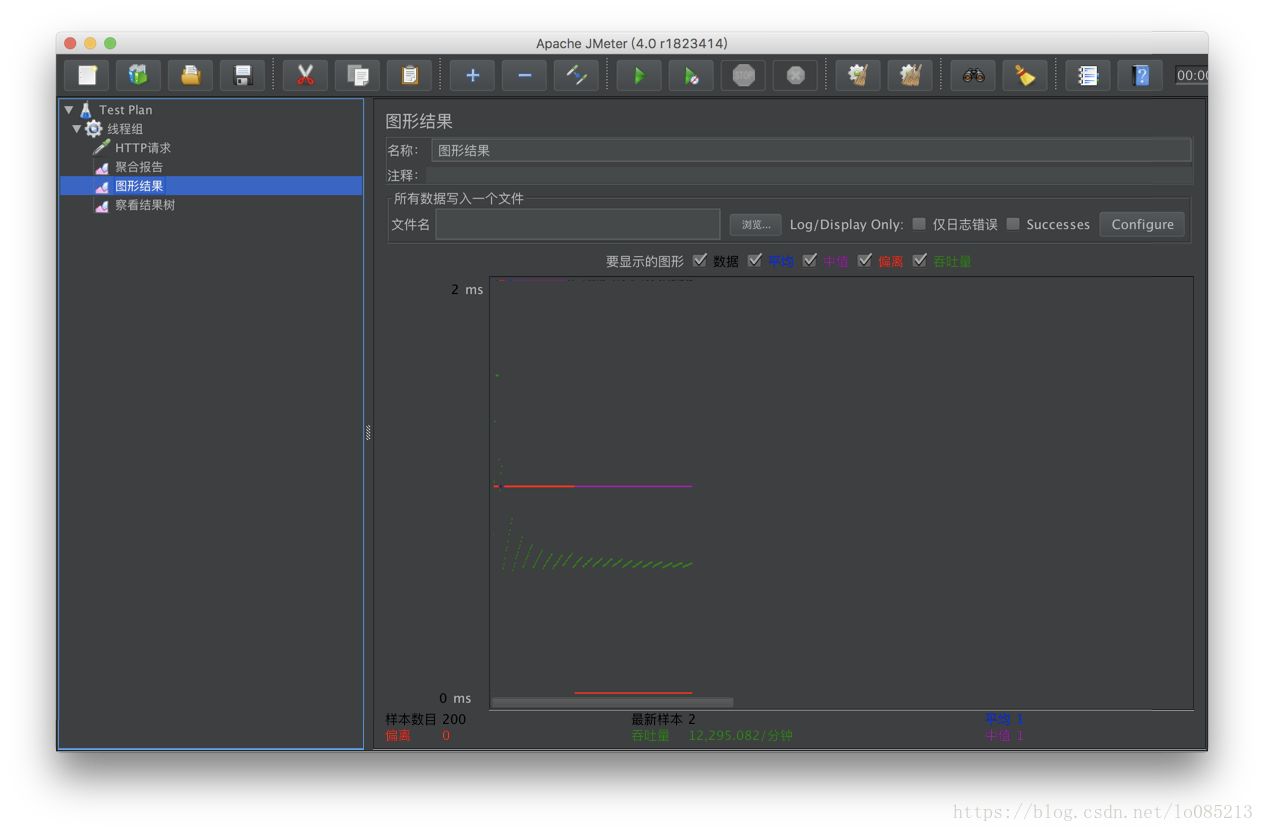This screenshot has width=1264, height=832.
Task: Collapse the Test Plan tree node
Action: [69, 110]
